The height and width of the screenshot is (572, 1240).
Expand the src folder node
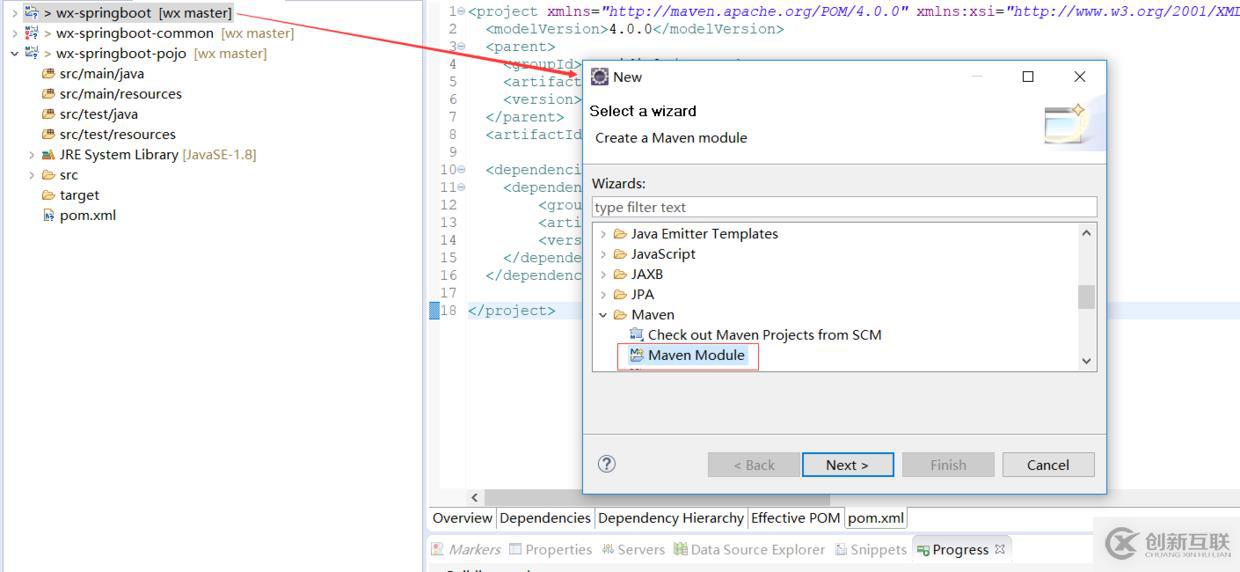click(31, 175)
